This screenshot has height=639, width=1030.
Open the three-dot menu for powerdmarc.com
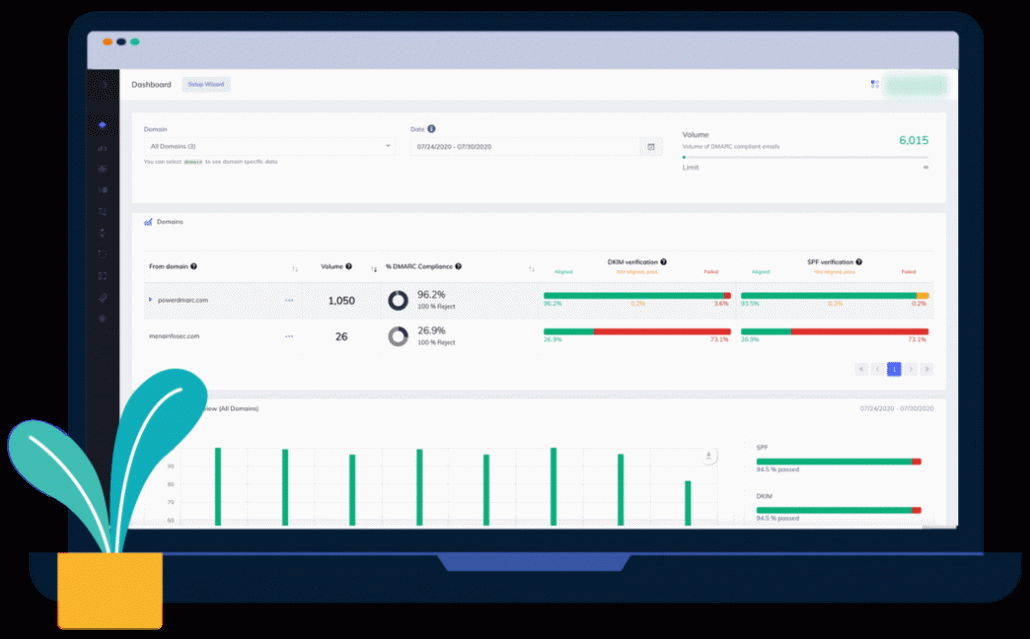pos(289,300)
